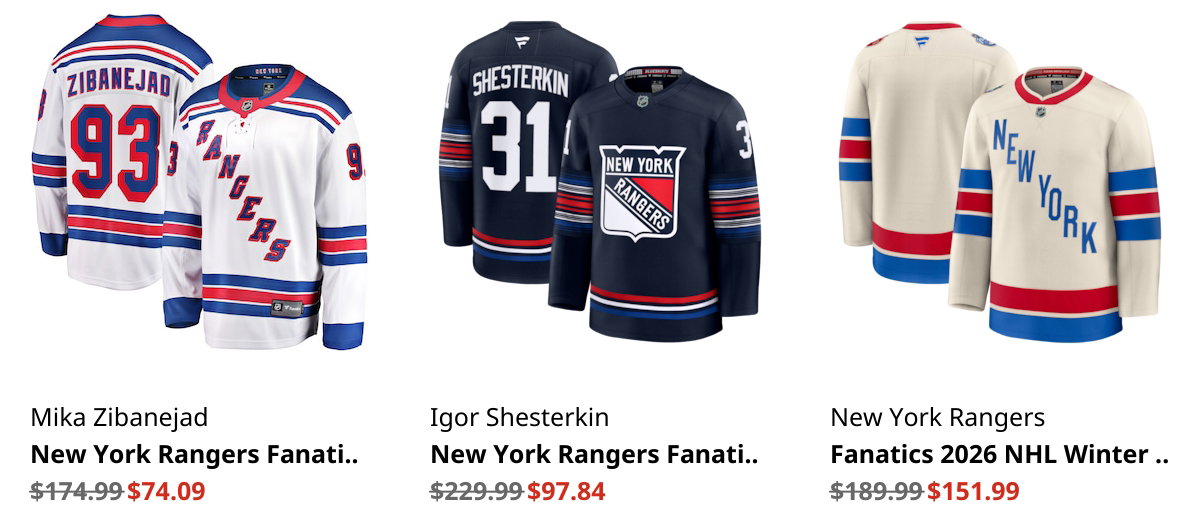
Task: Open the Shesterkin New York Rangers Fanati.. title
Action: [x=594, y=454]
